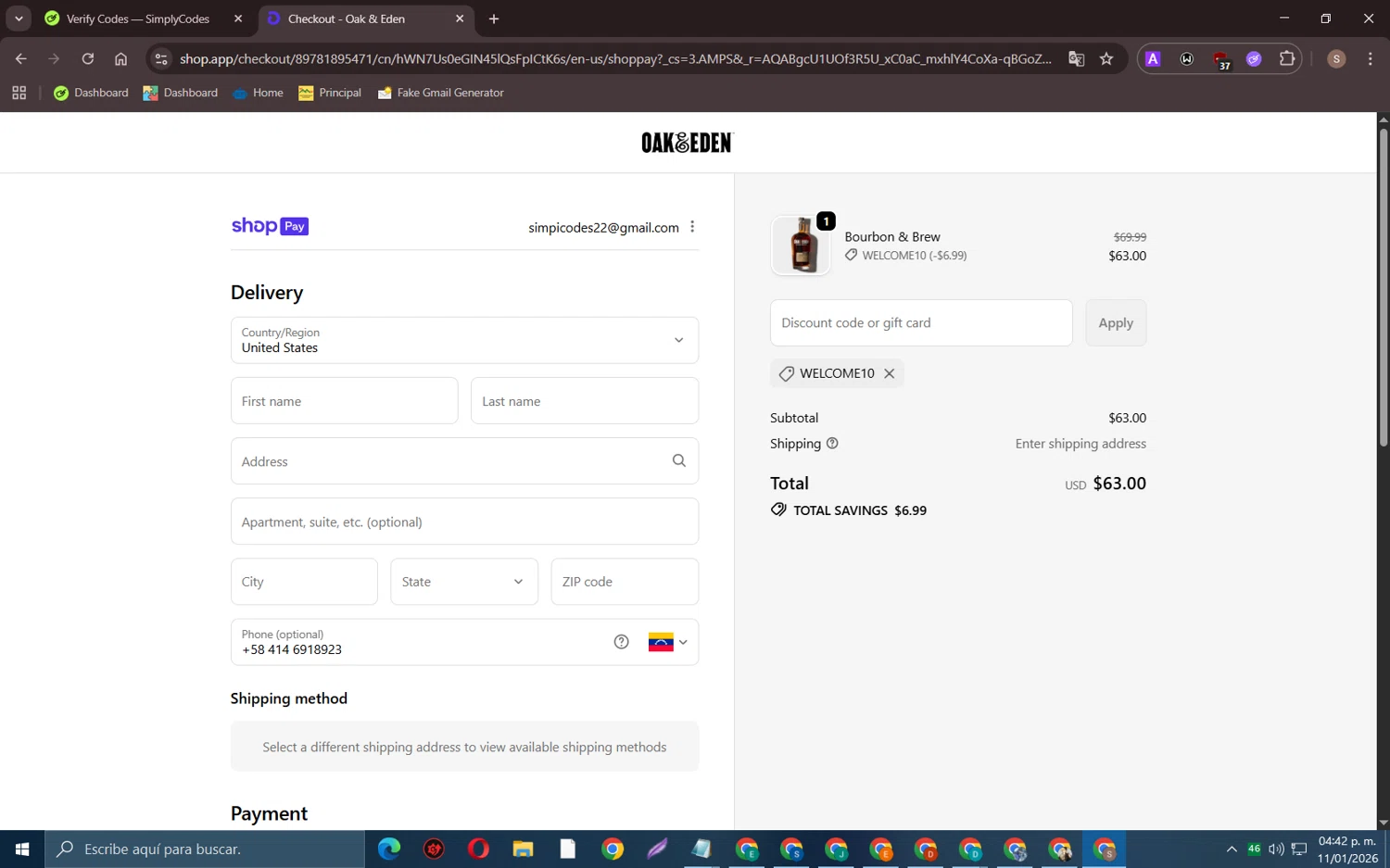Bookmark this page with the star icon
Viewport: 1390px width, 868px height.
click(x=1106, y=58)
